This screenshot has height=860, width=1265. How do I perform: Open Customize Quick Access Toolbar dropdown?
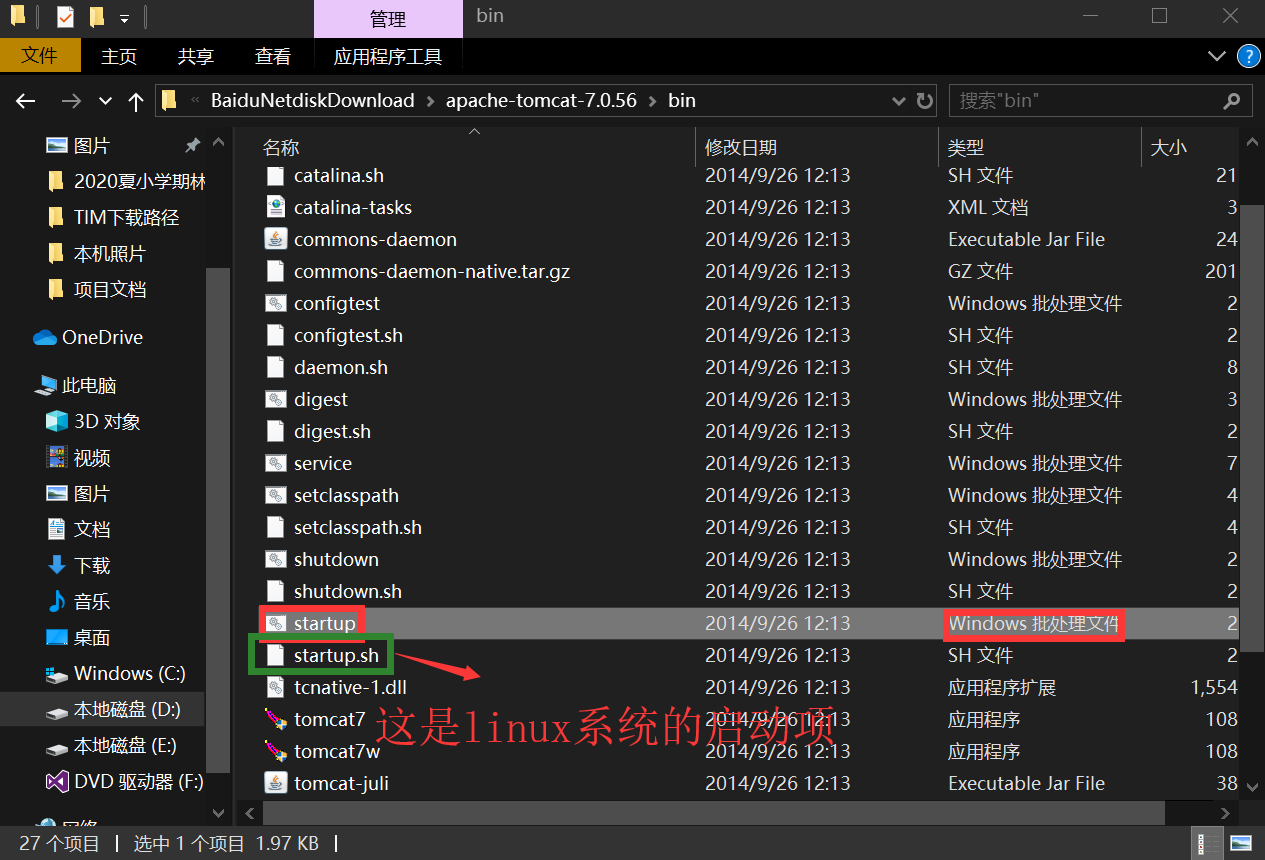124,18
